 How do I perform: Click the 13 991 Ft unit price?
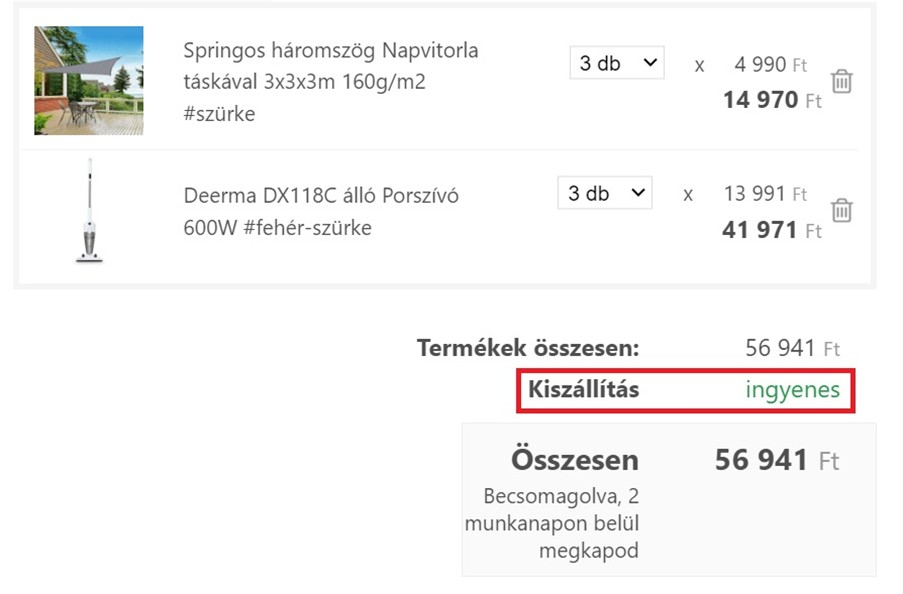765,194
